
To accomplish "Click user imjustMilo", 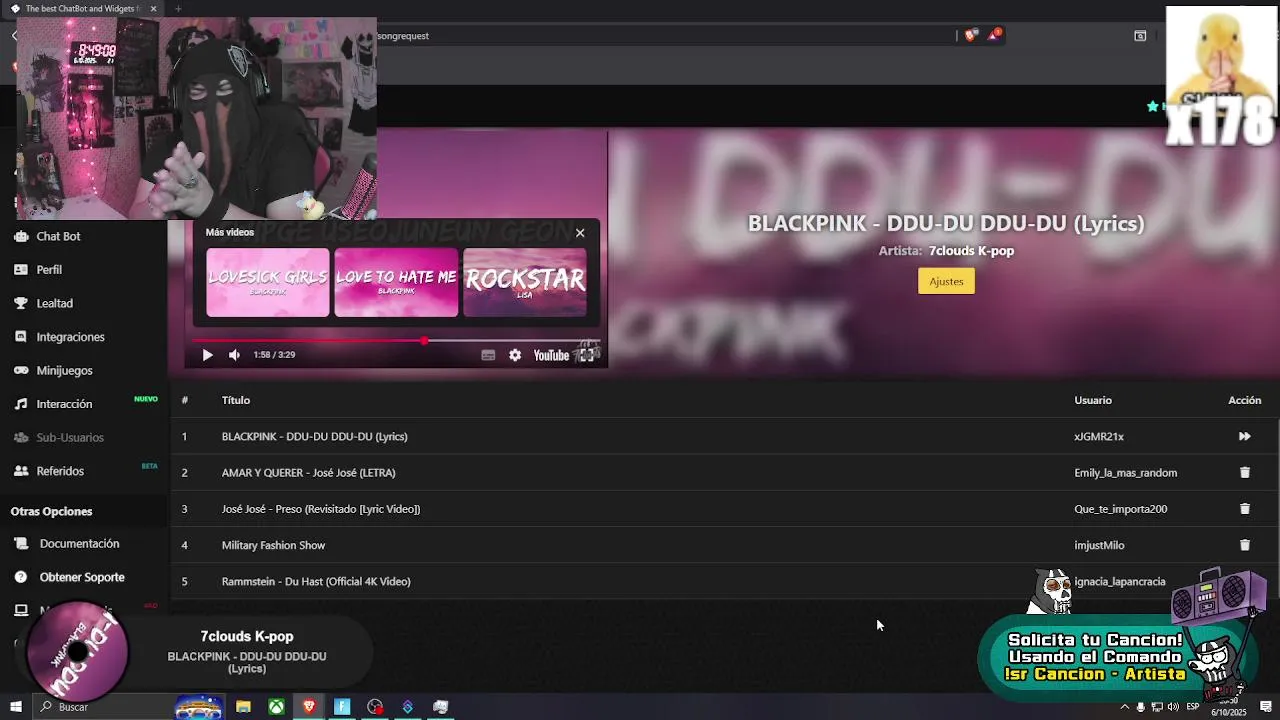I will 1099,545.
